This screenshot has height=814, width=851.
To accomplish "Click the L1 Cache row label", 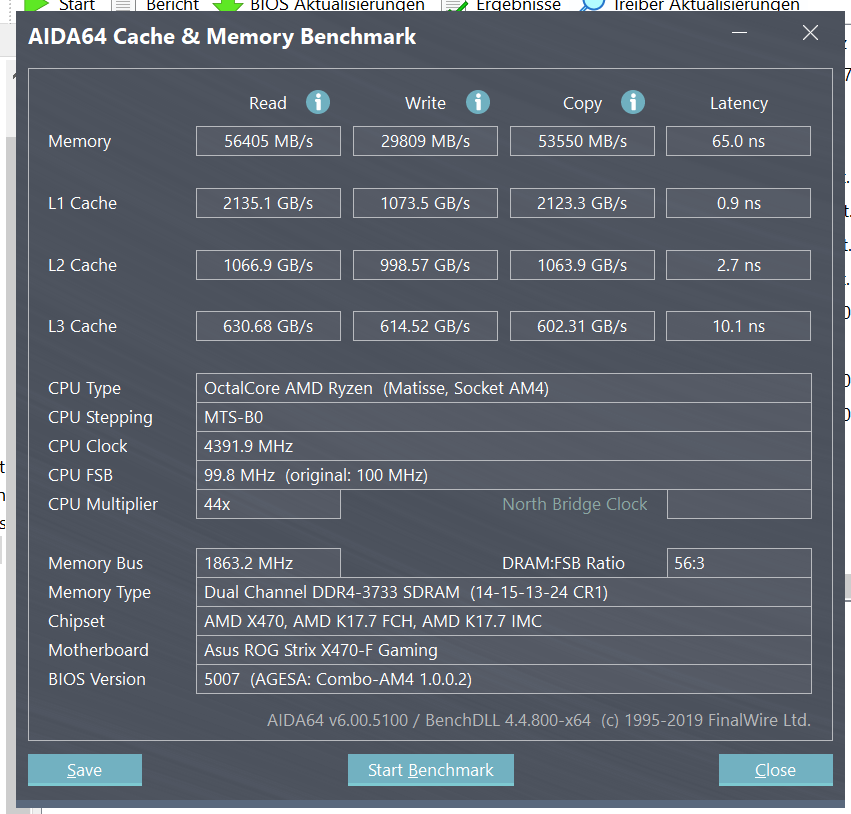I will (x=82, y=203).
